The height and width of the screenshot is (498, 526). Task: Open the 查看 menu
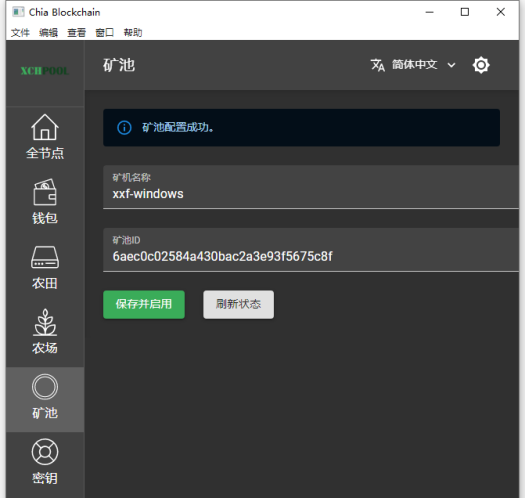(x=76, y=33)
